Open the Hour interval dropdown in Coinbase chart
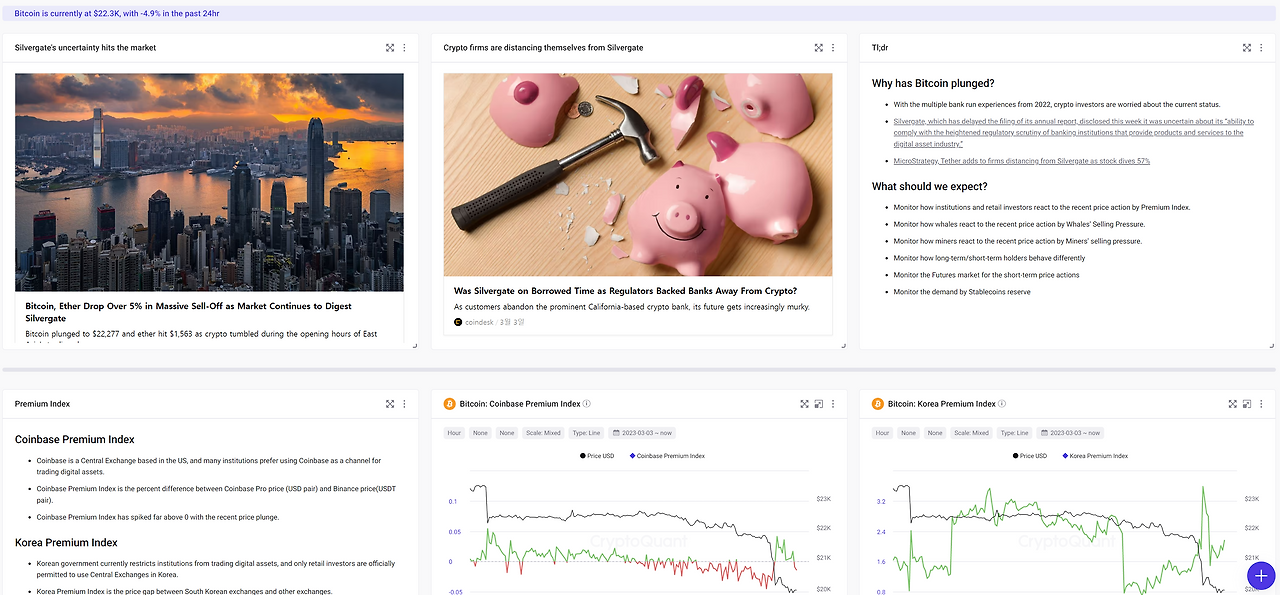The height and width of the screenshot is (595, 1280). [x=455, y=433]
